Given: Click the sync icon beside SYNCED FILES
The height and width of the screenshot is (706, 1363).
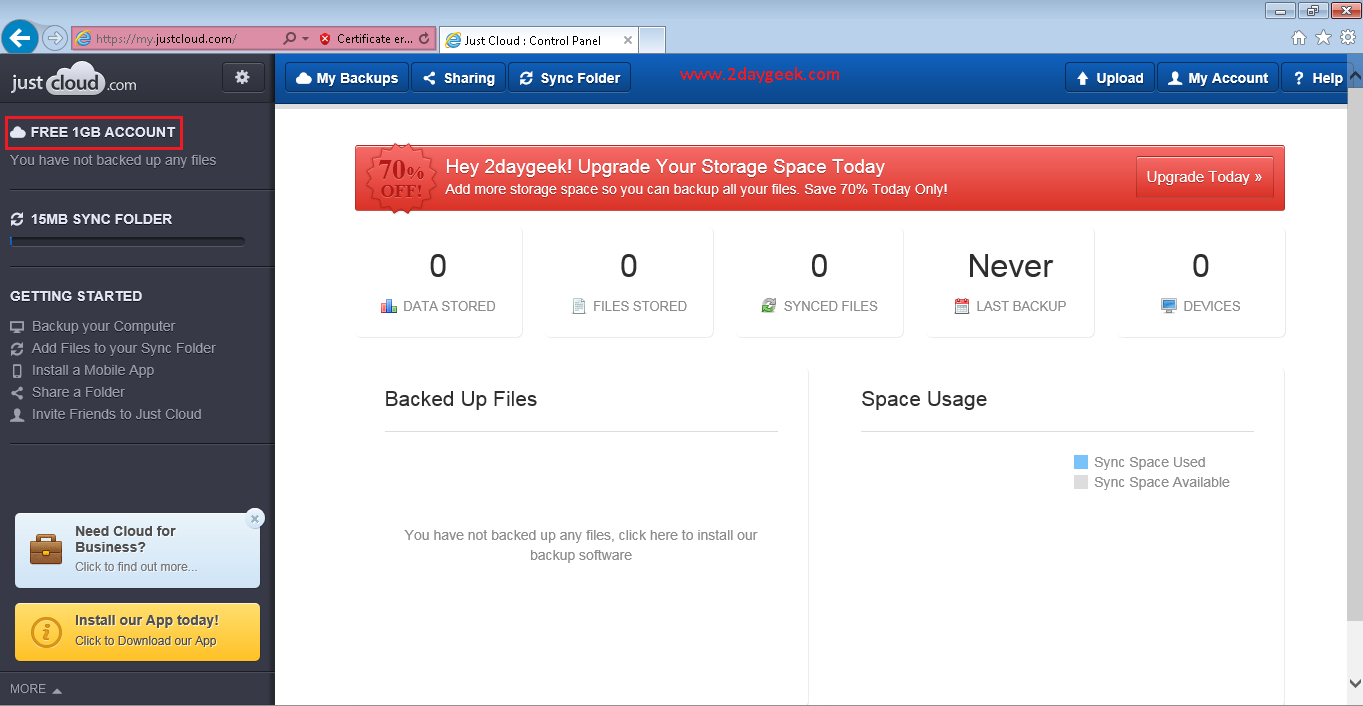Looking at the screenshot, I should click(768, 306).
